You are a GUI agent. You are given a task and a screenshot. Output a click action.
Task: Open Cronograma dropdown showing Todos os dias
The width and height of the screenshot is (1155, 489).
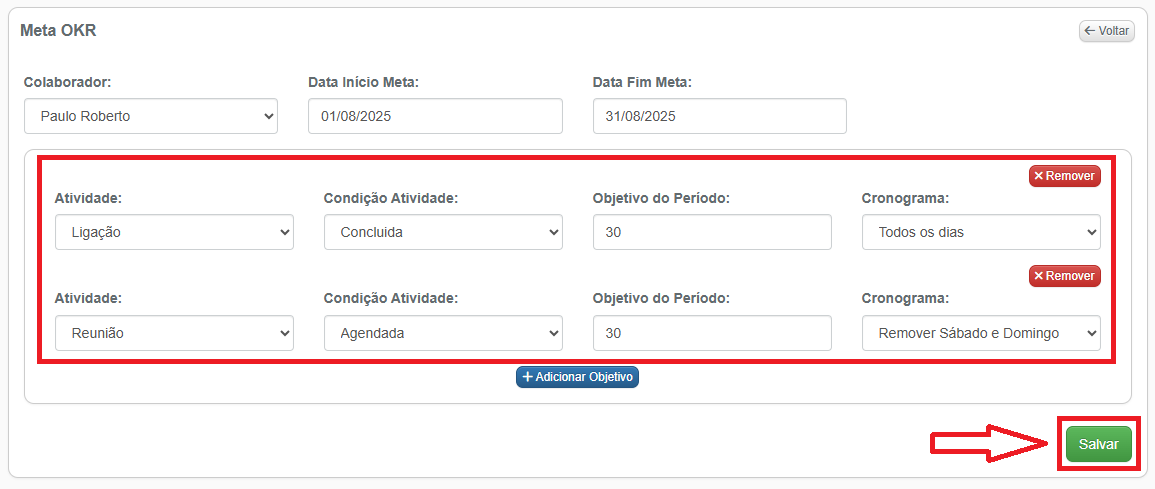[981, 232]
